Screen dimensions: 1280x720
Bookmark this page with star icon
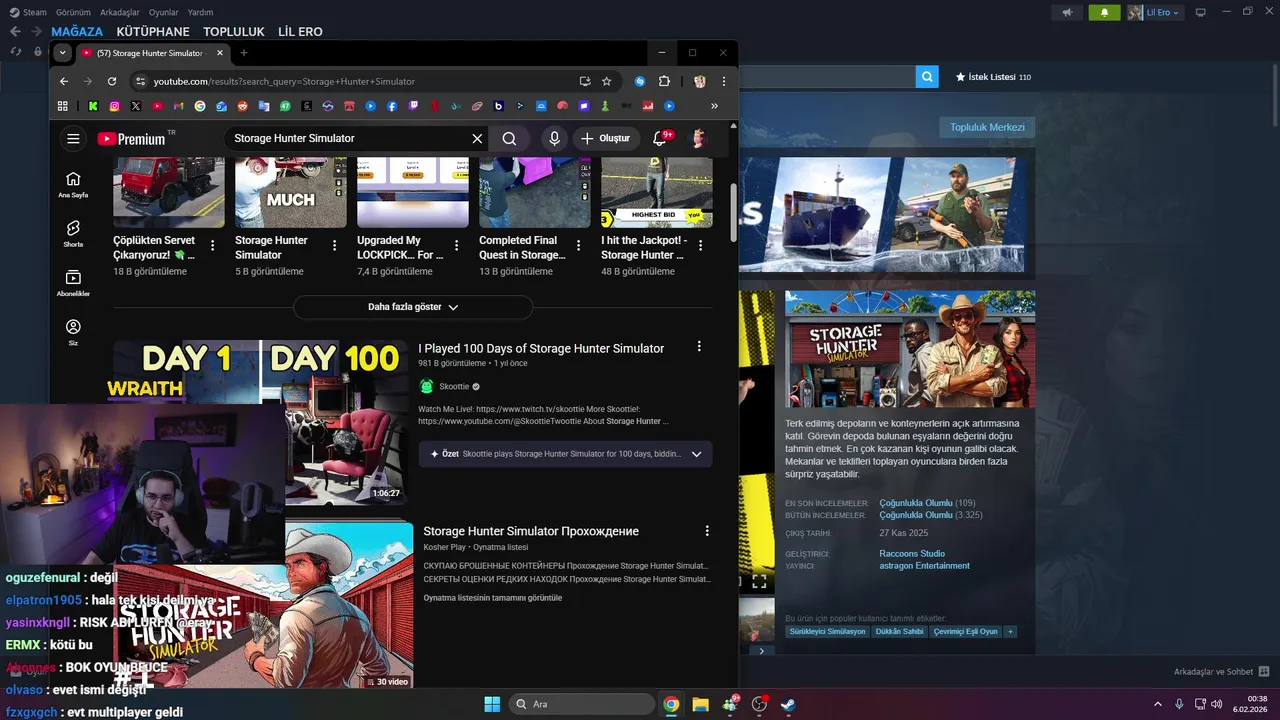pos(606,81)
